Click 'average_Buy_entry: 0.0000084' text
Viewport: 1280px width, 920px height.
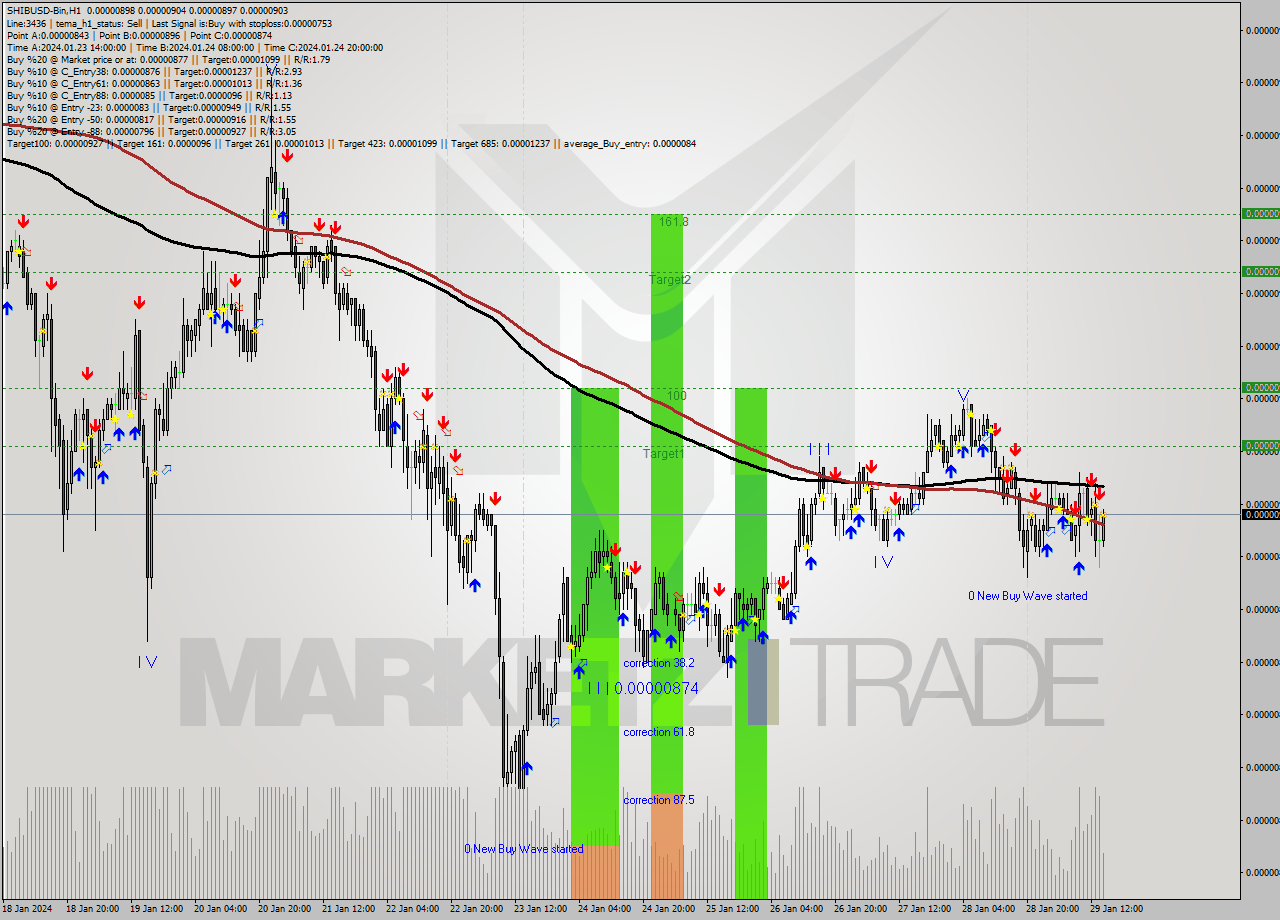(x=629, y=143)
